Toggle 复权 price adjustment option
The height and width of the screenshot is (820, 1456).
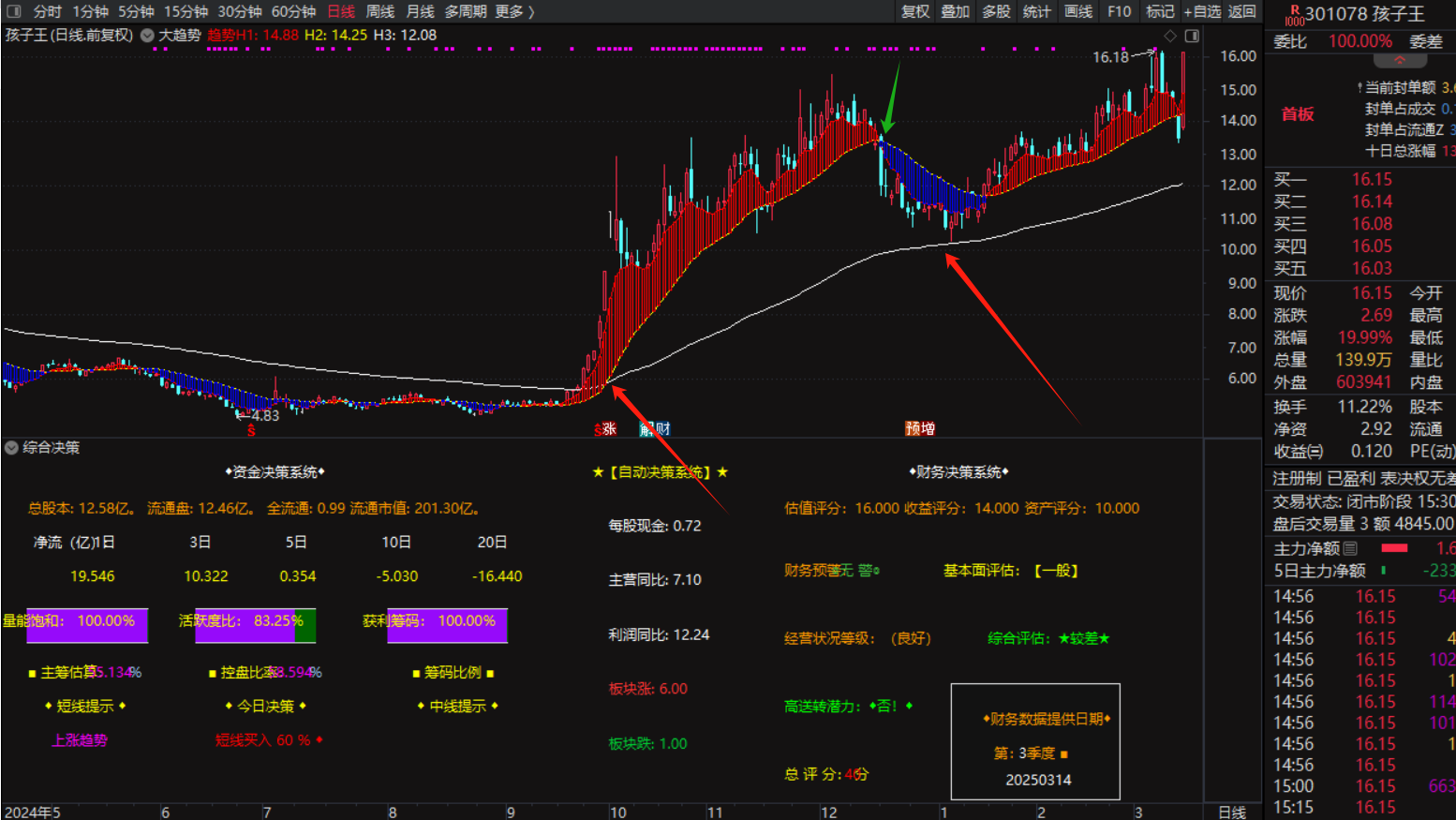point(914,11)
